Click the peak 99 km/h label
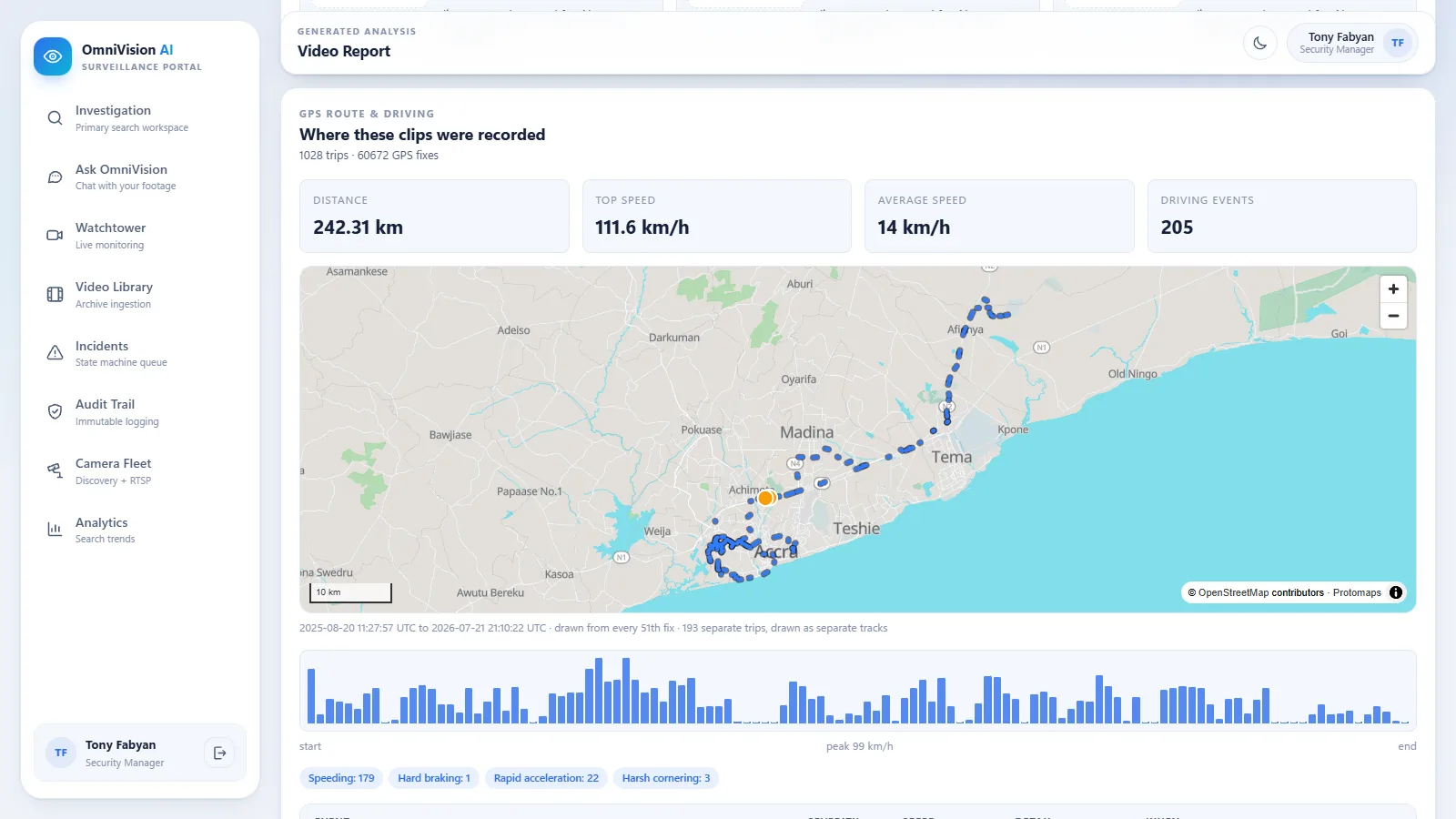1456x819 pixels. pos(859,746)
